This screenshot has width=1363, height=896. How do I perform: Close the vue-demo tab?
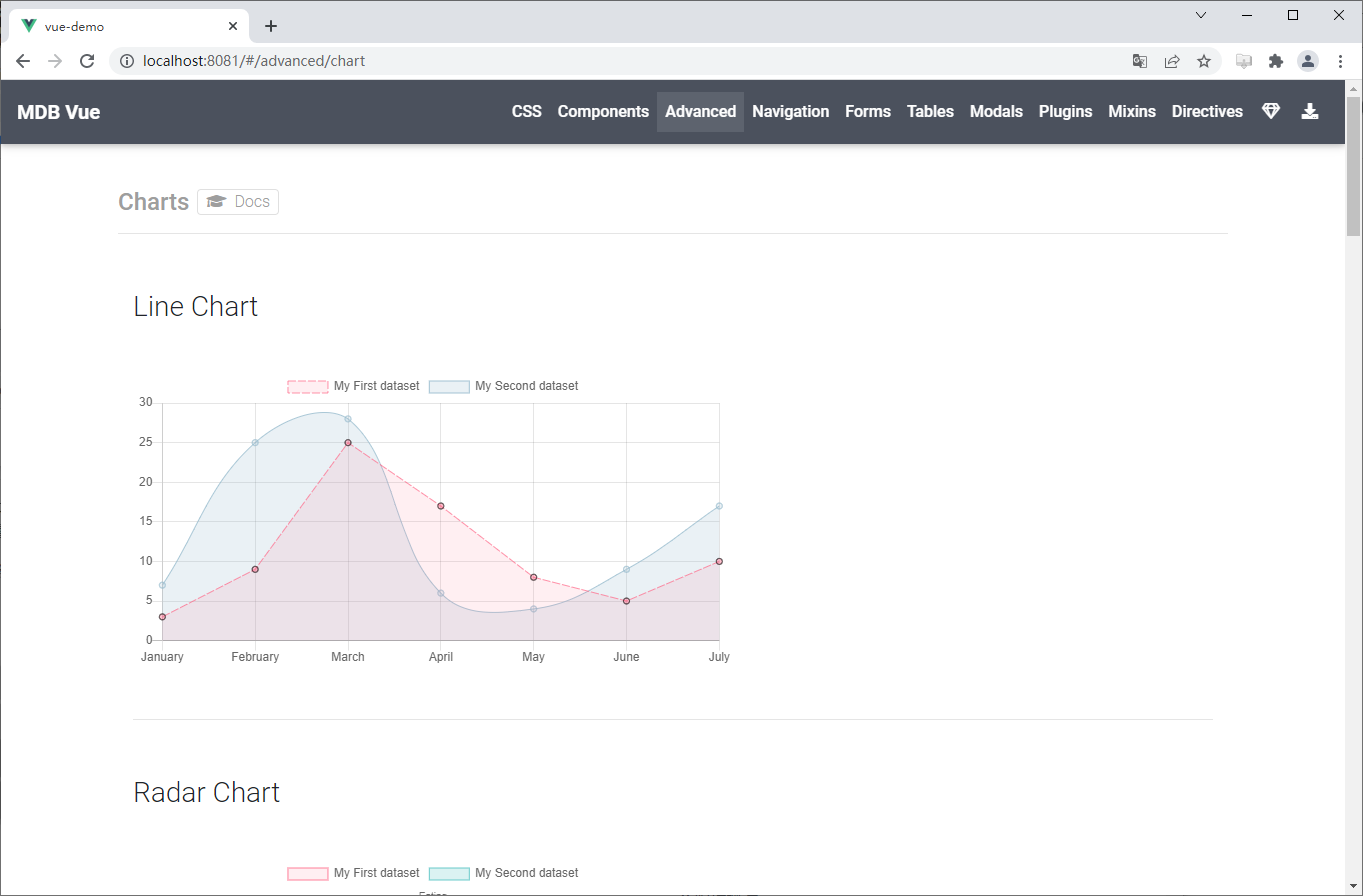point(233,26)
